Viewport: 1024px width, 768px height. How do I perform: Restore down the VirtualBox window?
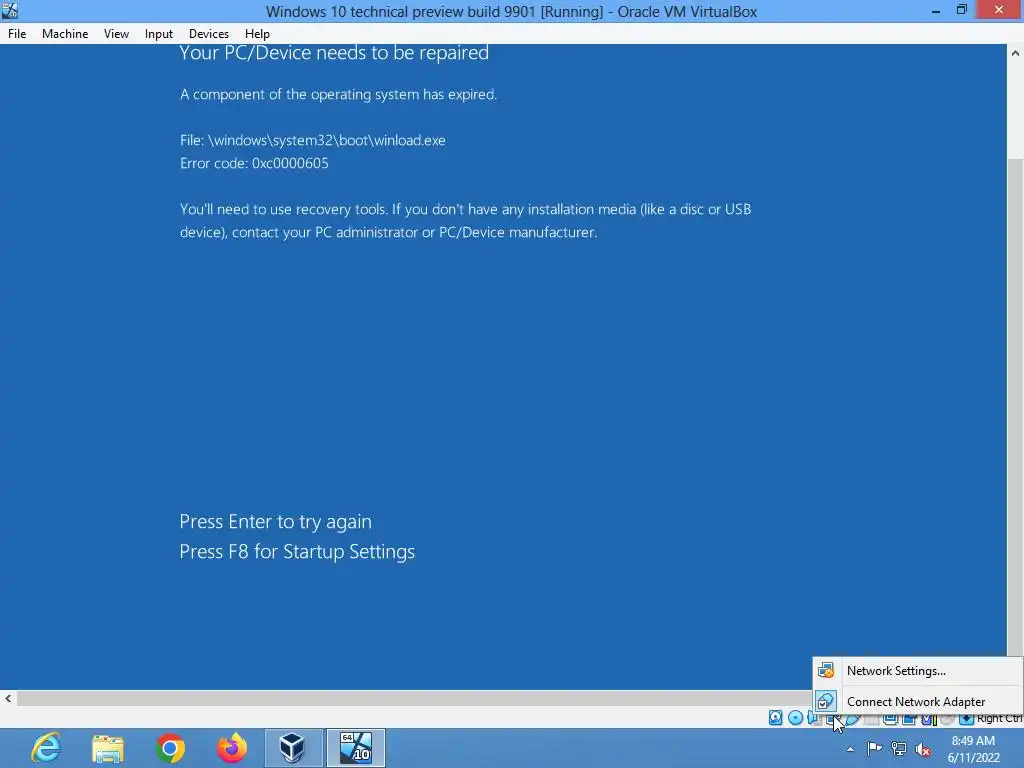pyautogui.click(x=961, y=10)
